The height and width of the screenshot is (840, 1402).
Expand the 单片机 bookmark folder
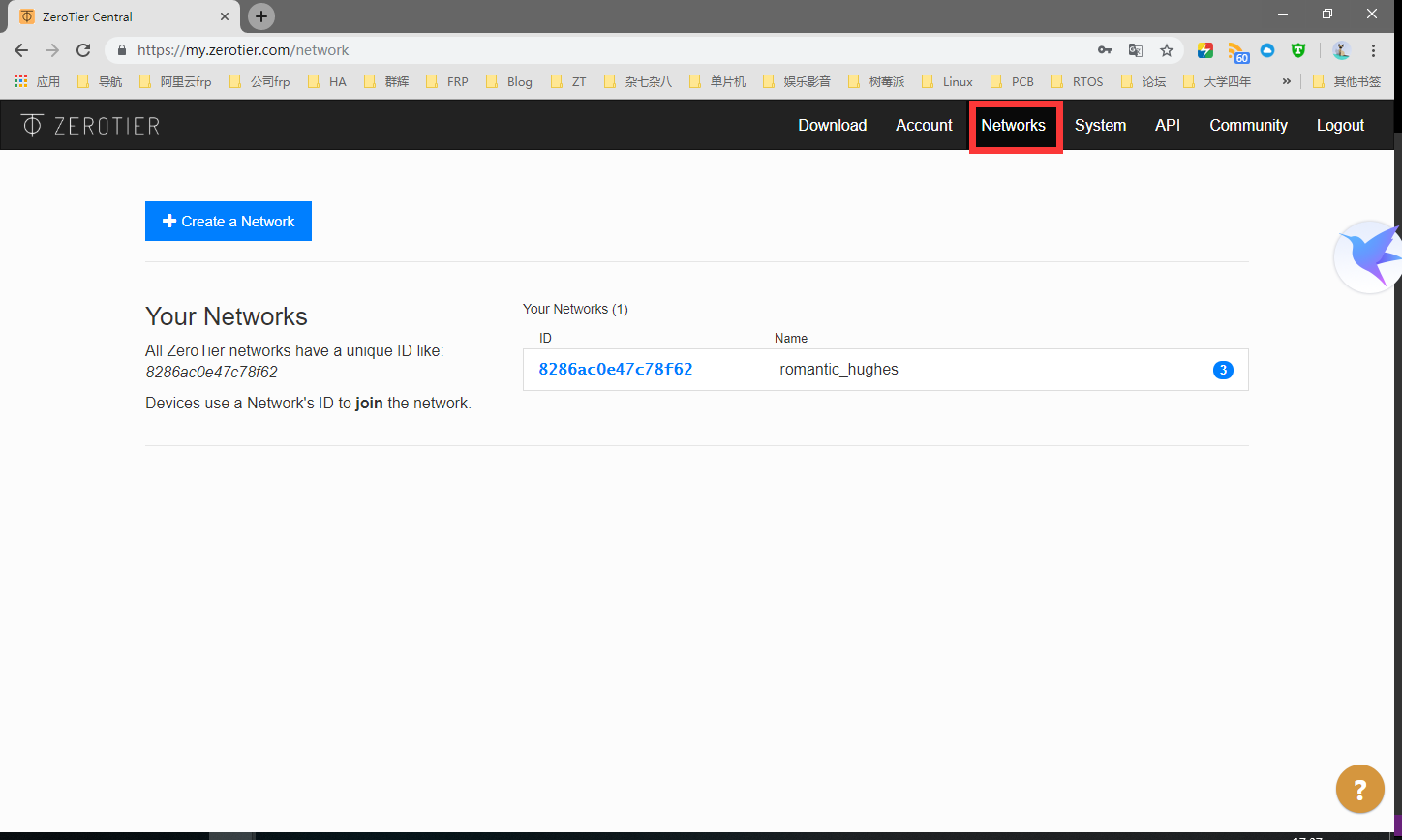coord(717,81)
